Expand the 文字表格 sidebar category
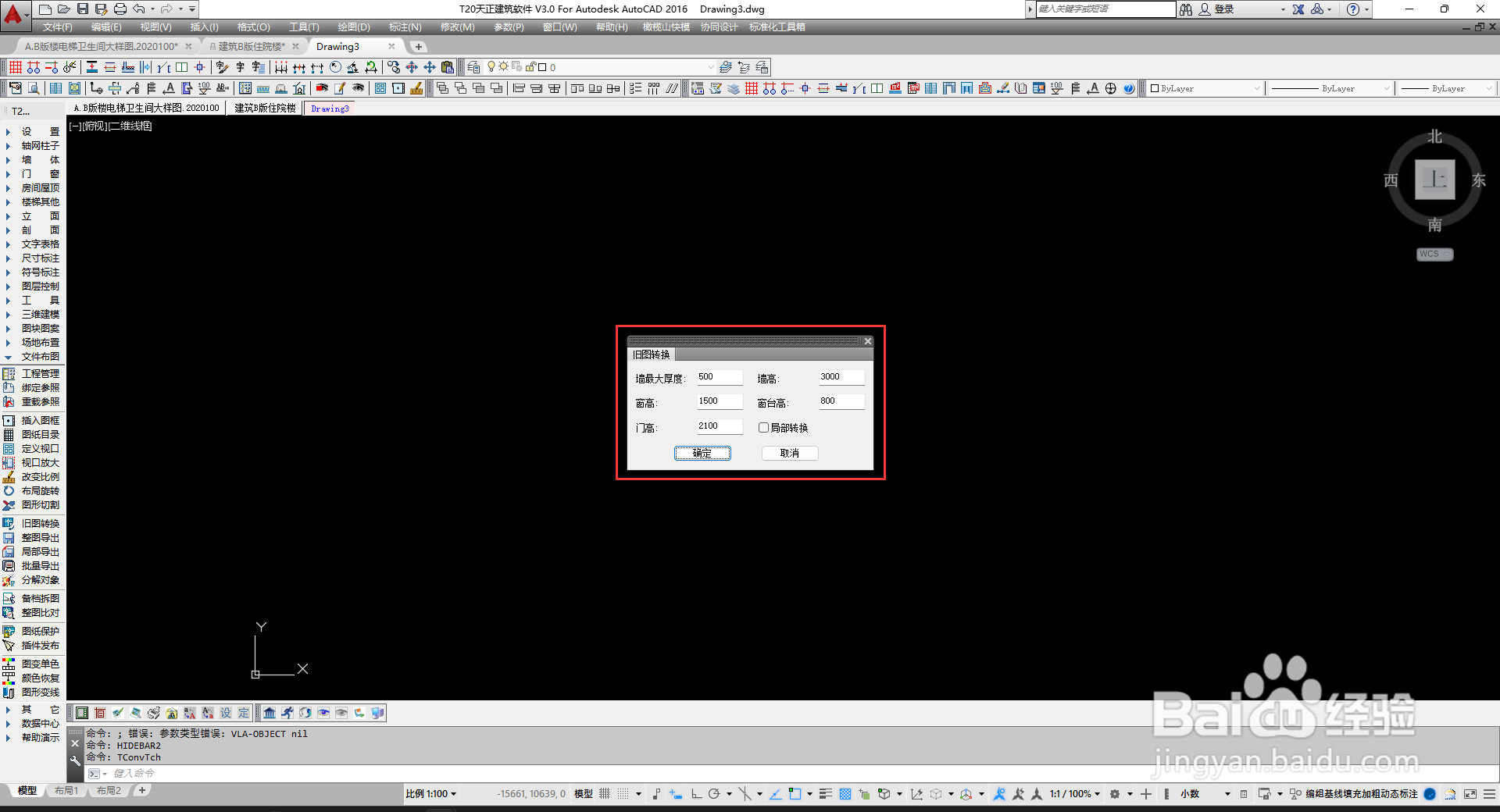The width and height of the screenshot is (1500, 812). (x=33, y=244)
